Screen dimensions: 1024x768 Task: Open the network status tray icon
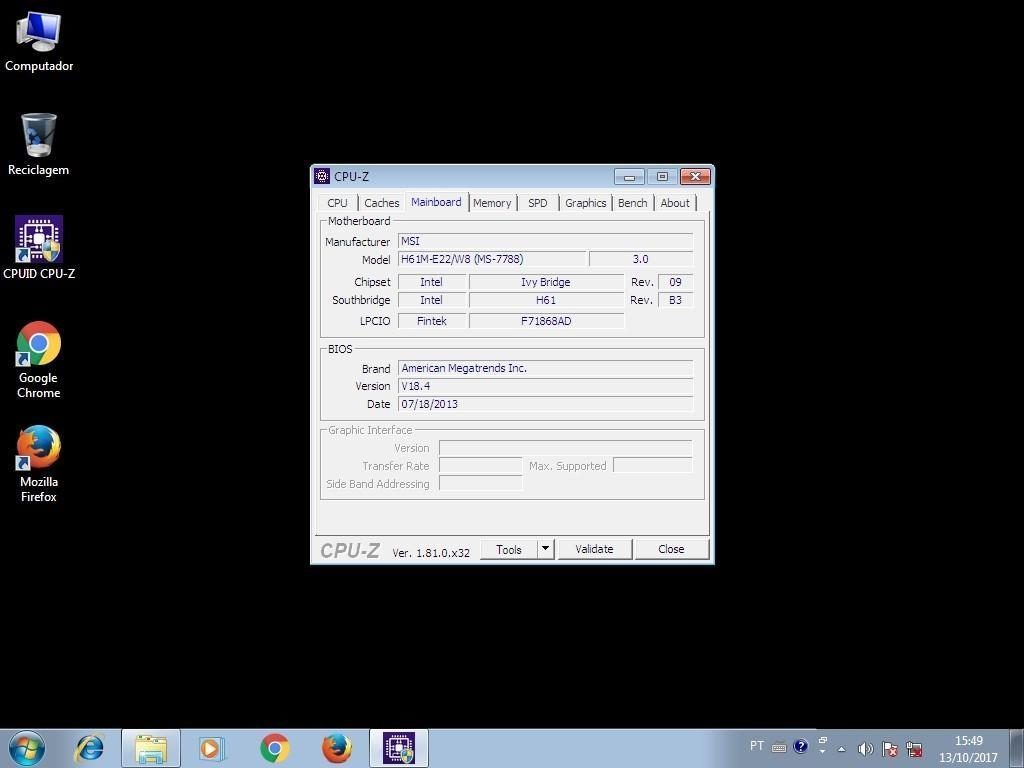[914, 749]
